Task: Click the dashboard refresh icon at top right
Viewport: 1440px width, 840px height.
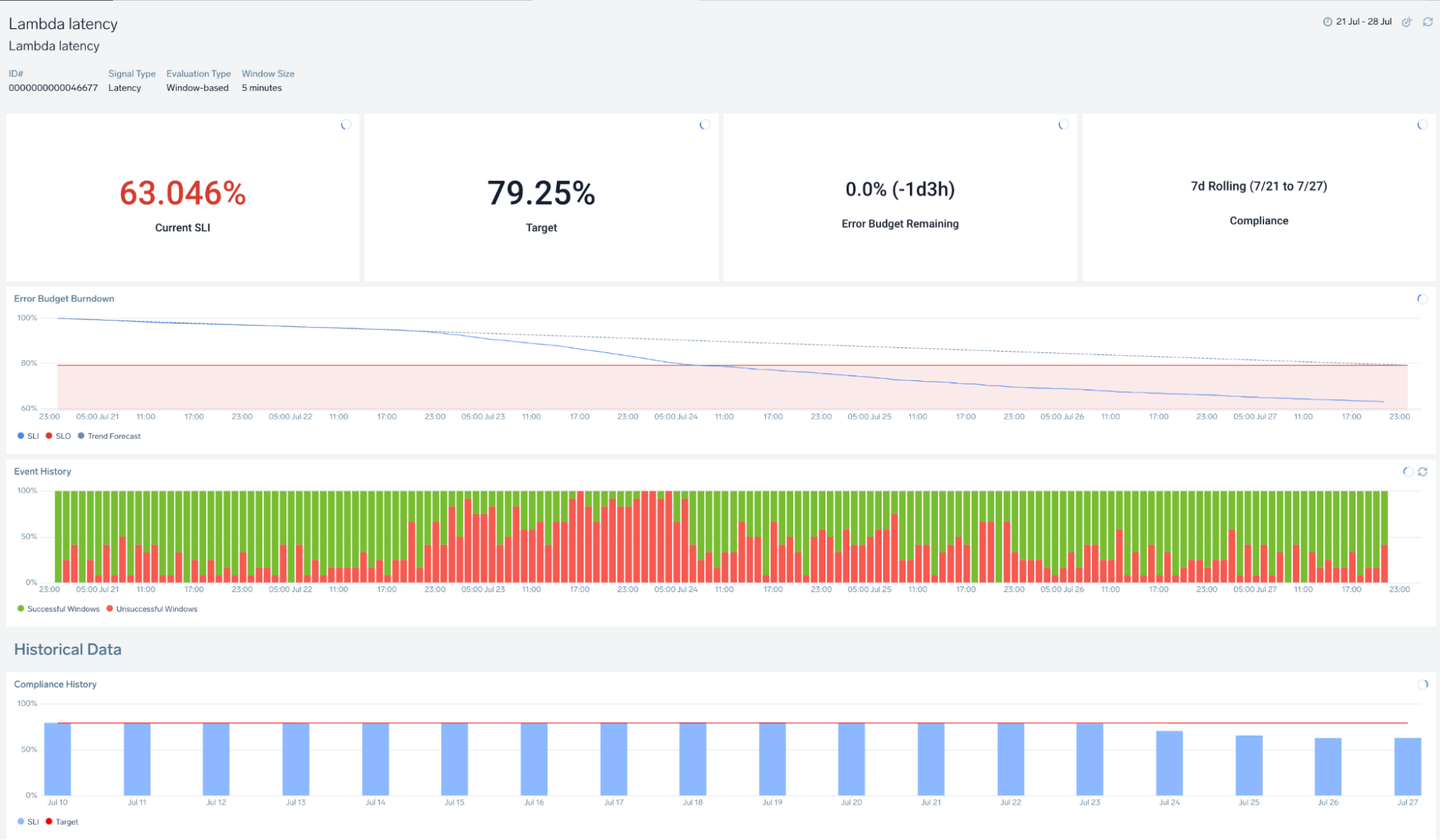Action: [1427, 22]
